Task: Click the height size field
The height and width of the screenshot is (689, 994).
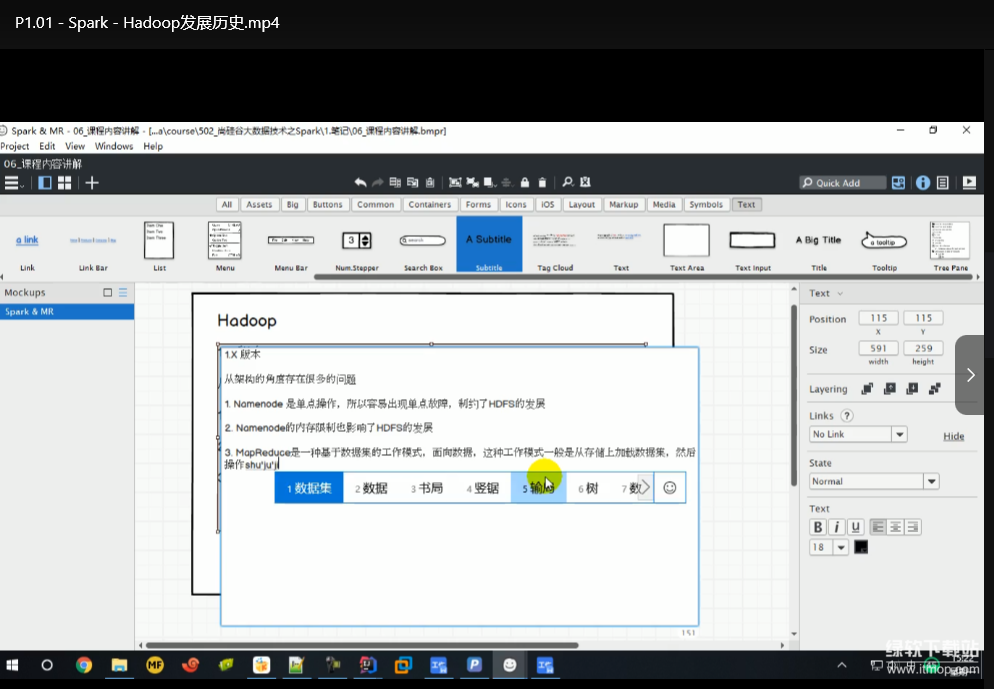Action: [923, 348]
